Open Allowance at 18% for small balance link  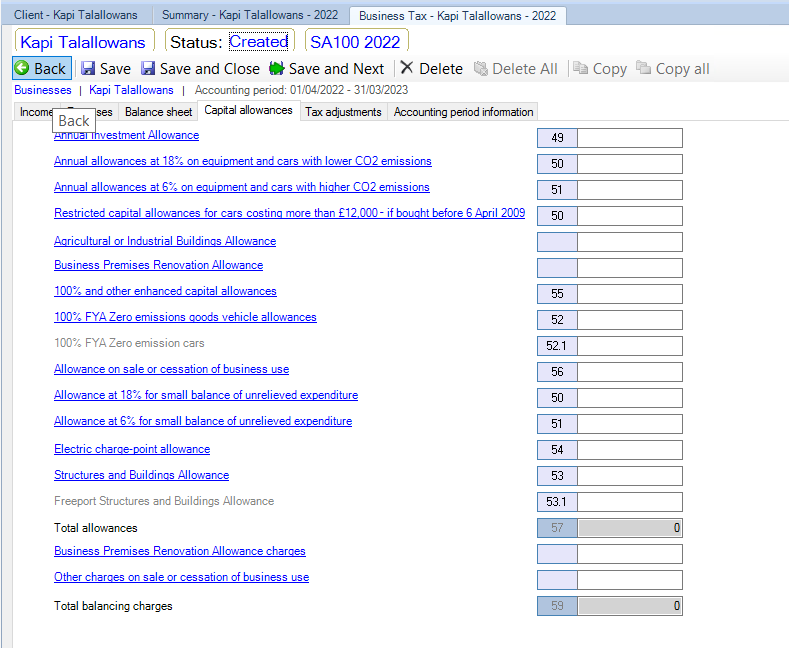[206, 395]
